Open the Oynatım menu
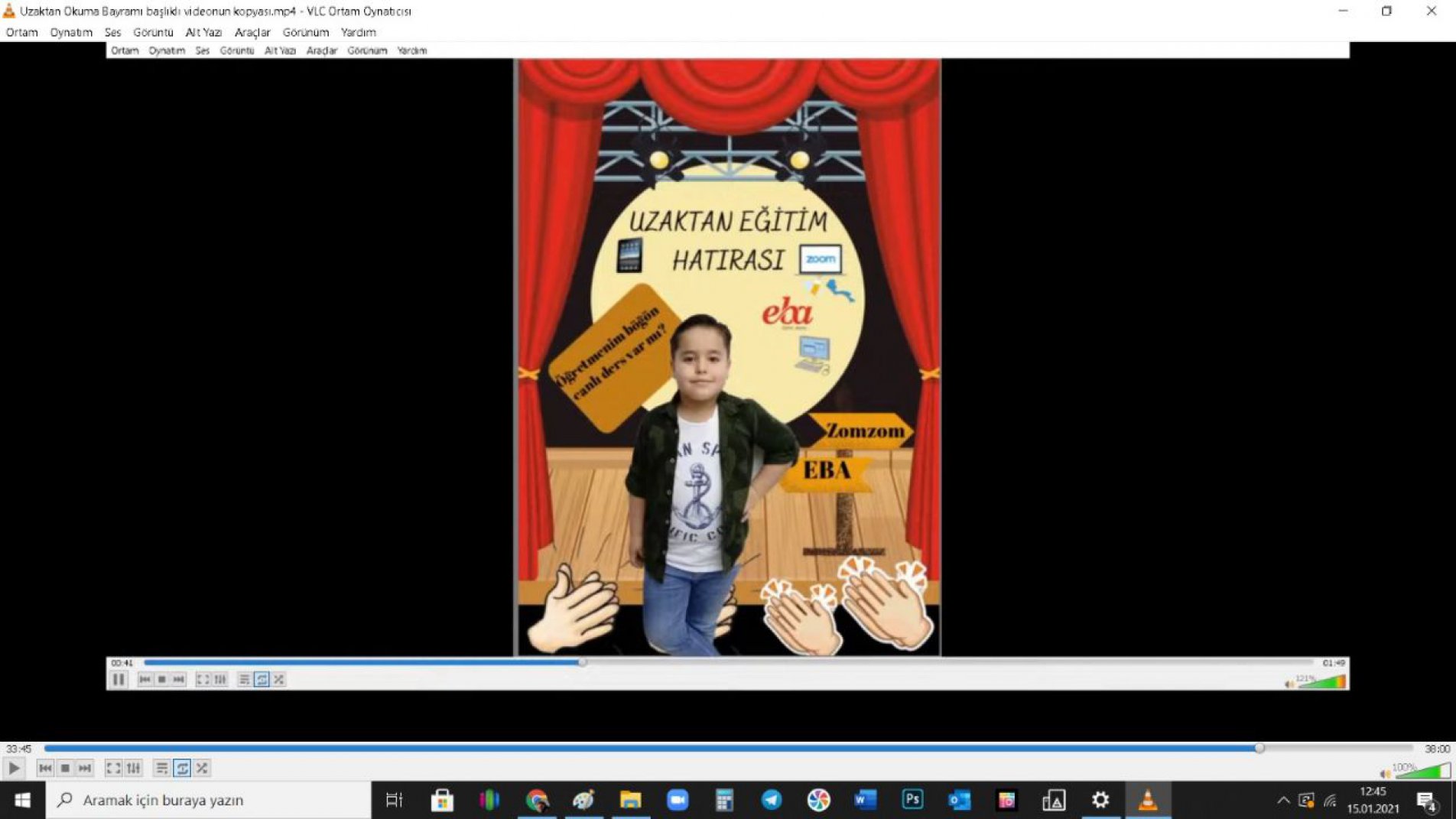The image size is (1456, 819). (x=71, y=32)
